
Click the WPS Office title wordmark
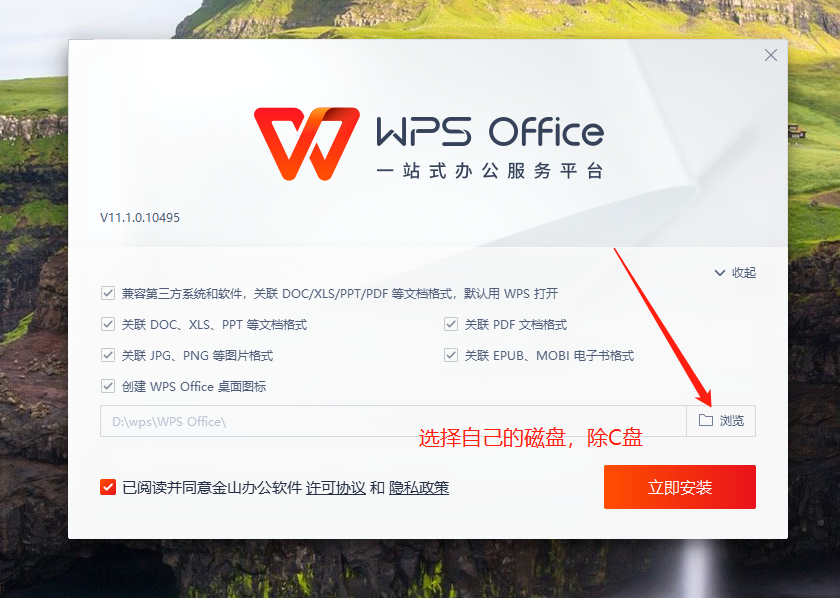(490, 132)
